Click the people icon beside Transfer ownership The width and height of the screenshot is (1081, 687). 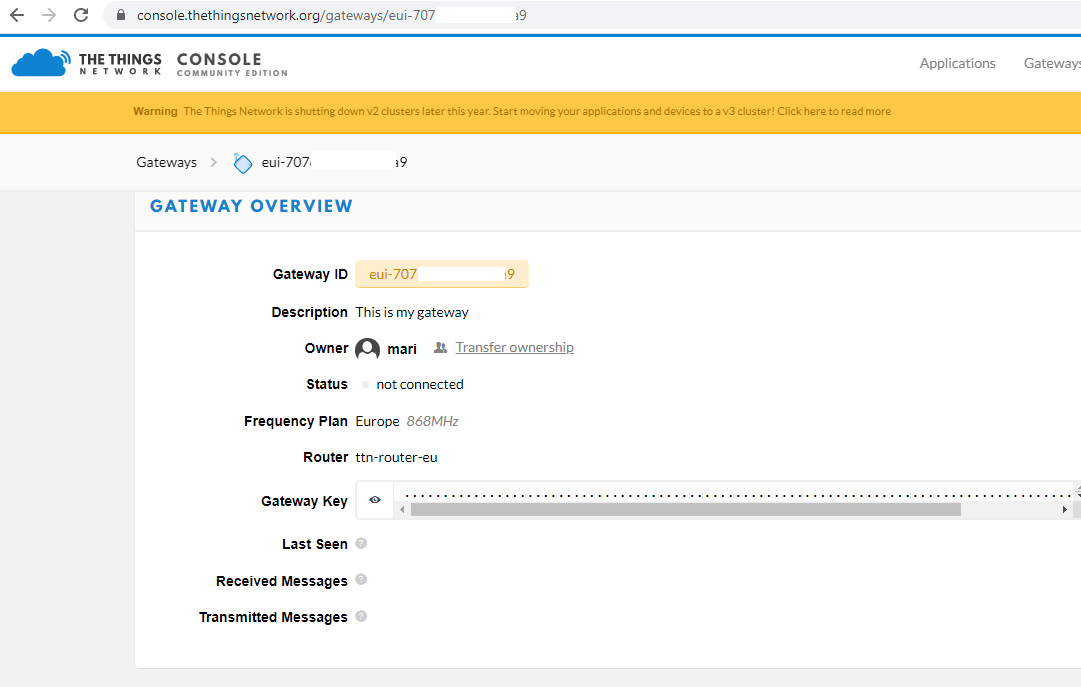tap(440, 348)
